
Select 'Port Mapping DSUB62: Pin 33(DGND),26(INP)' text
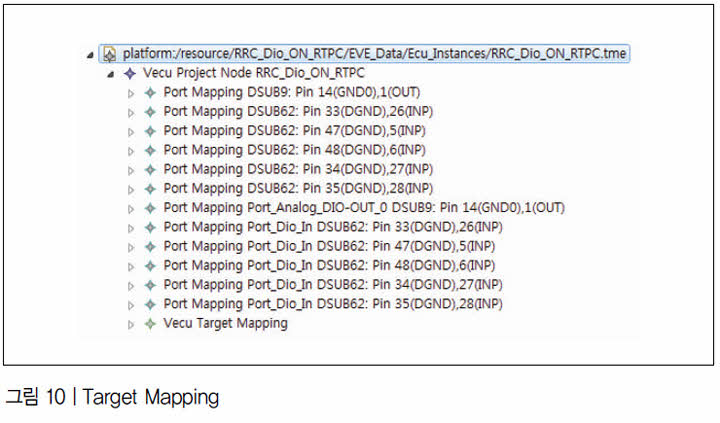coord(298,112)
